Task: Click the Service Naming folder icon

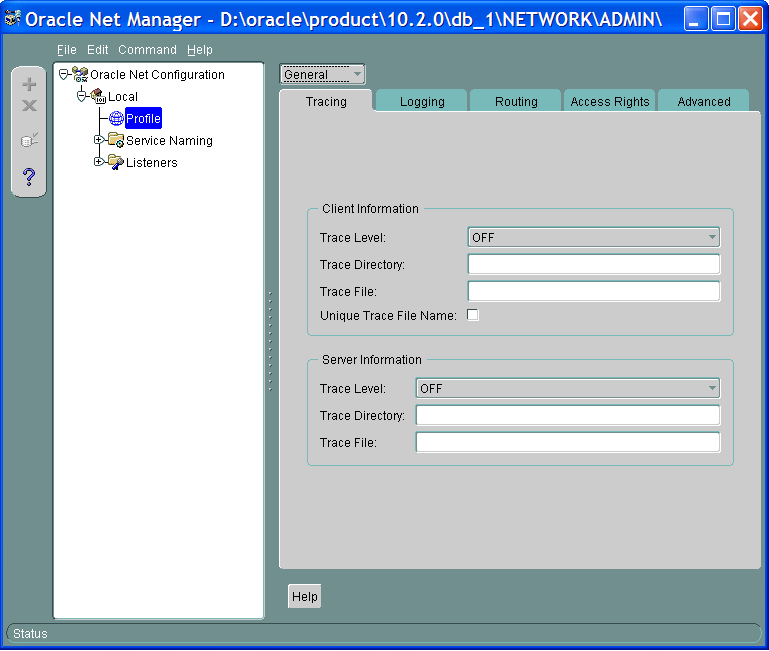Action: pos(116,140)
